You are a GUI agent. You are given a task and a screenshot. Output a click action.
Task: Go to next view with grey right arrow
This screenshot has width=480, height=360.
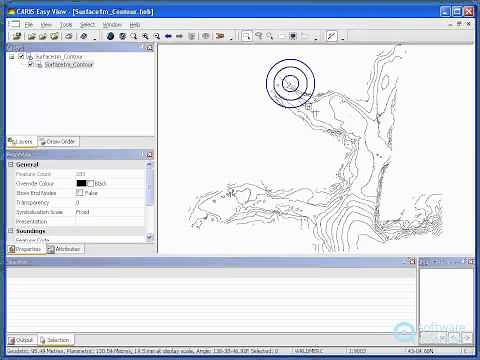tap(179, 36)
